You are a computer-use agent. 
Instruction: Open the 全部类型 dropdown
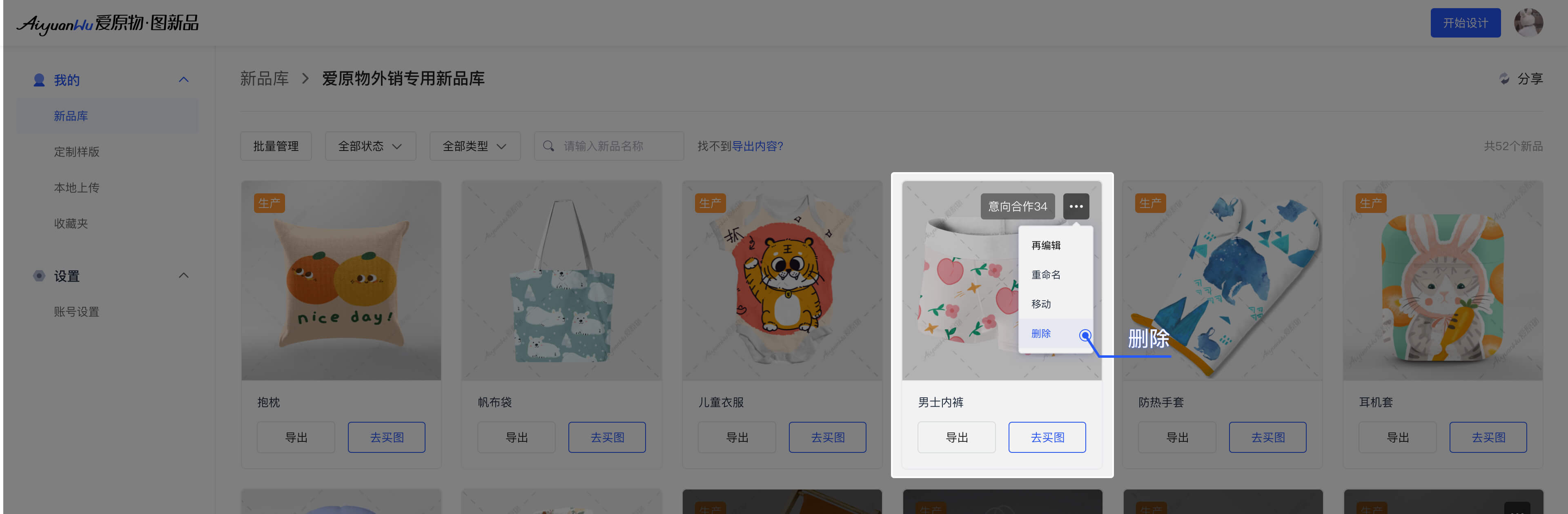475,146
